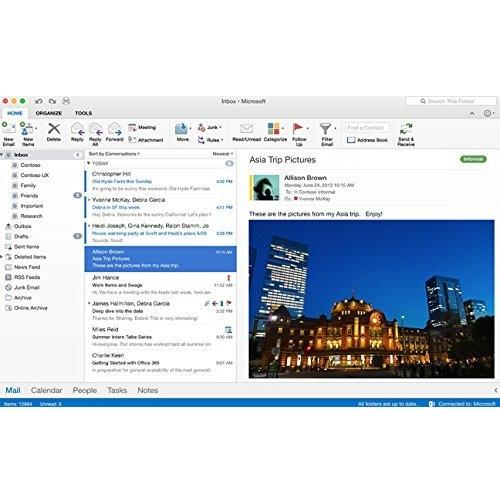Collapse the Today group triangle

coord(89,163)
